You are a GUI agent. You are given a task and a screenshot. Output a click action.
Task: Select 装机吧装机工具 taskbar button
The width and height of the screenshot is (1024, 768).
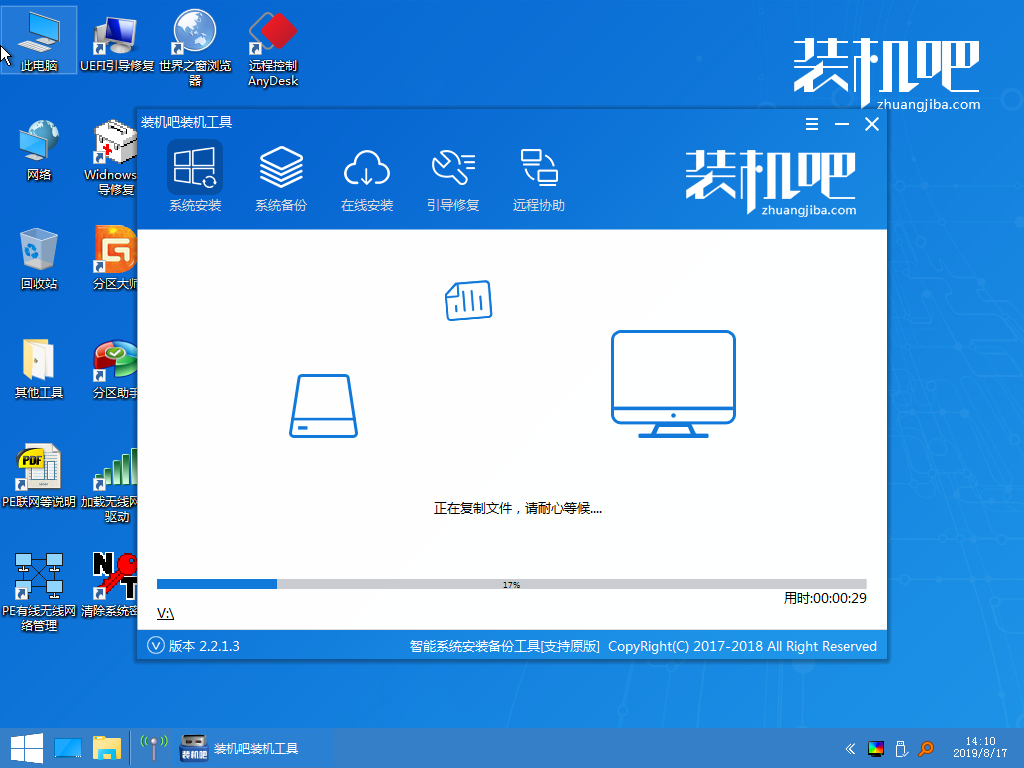240,747
